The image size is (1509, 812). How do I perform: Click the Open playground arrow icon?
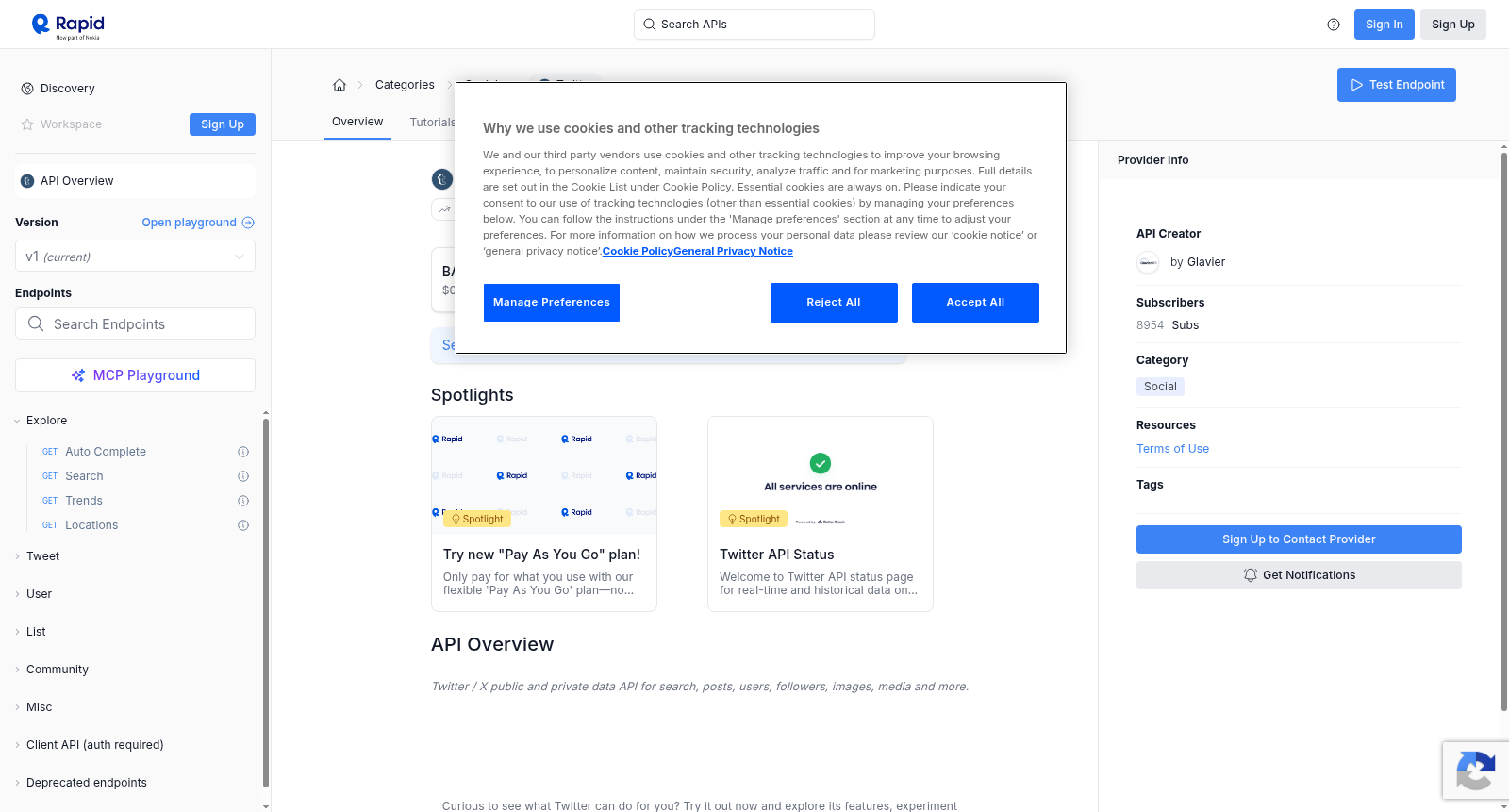tap(248, 223)
